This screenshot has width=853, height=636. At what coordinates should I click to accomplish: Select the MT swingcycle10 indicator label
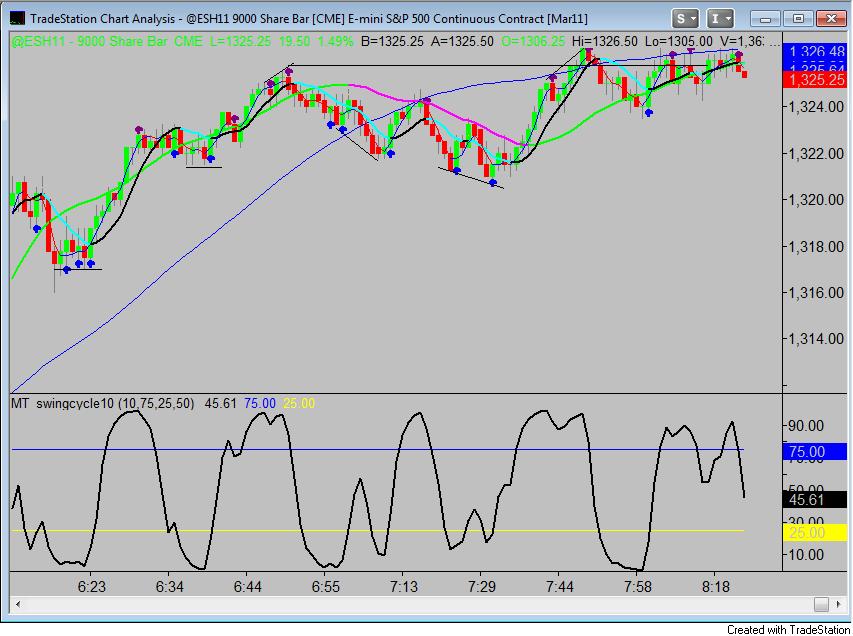[x=103, y=404]
